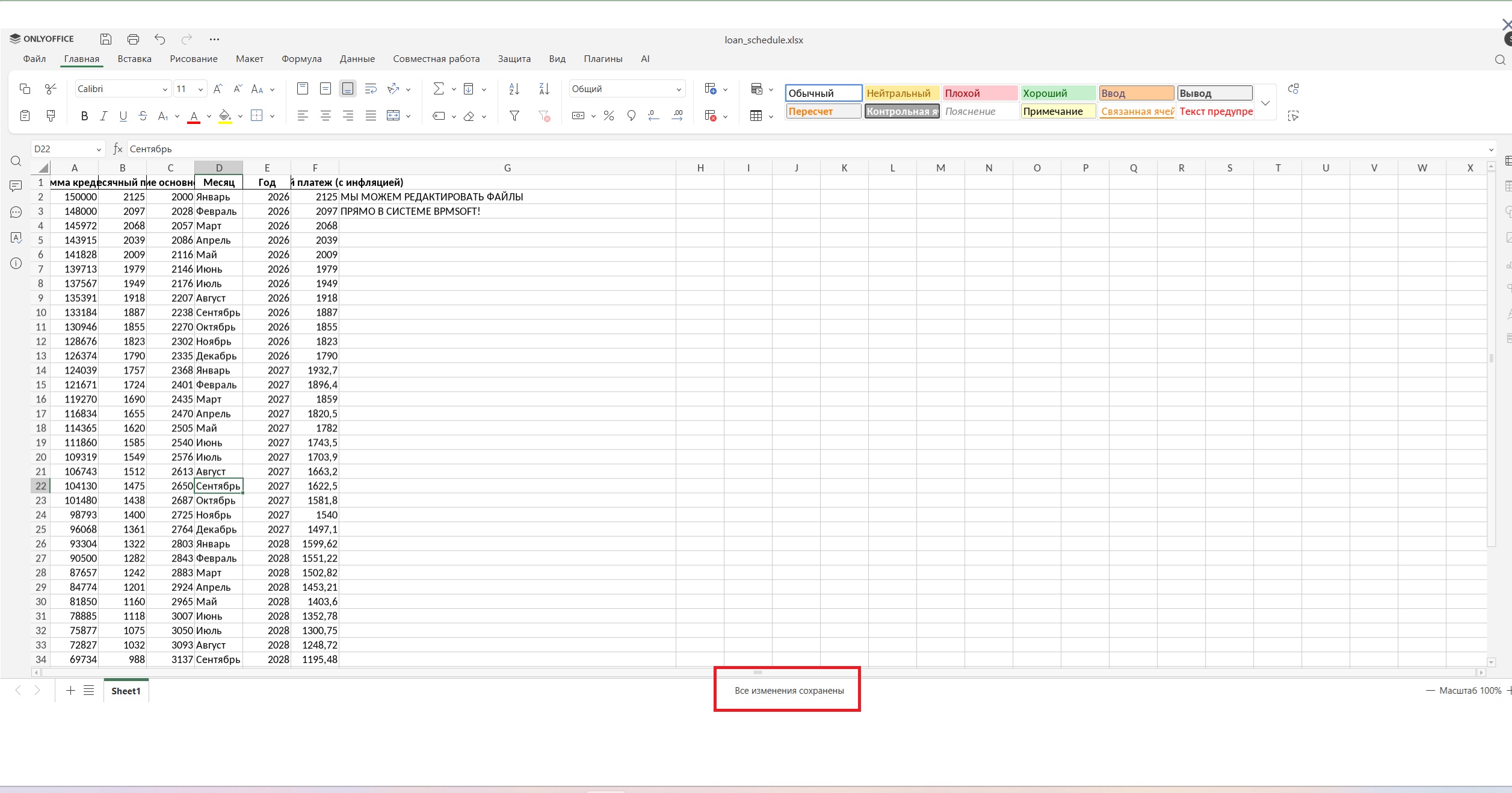Image resolution: width=1512 pixels, height=793 pixels.
Task: Sort ascending with the A-Z icon
Action: [513, 88]
